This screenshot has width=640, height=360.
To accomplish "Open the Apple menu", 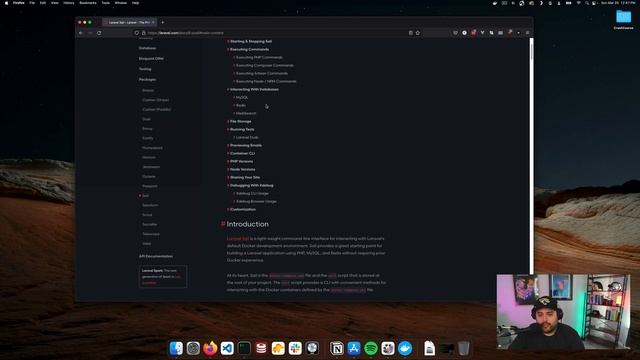I will pos(6,3).
